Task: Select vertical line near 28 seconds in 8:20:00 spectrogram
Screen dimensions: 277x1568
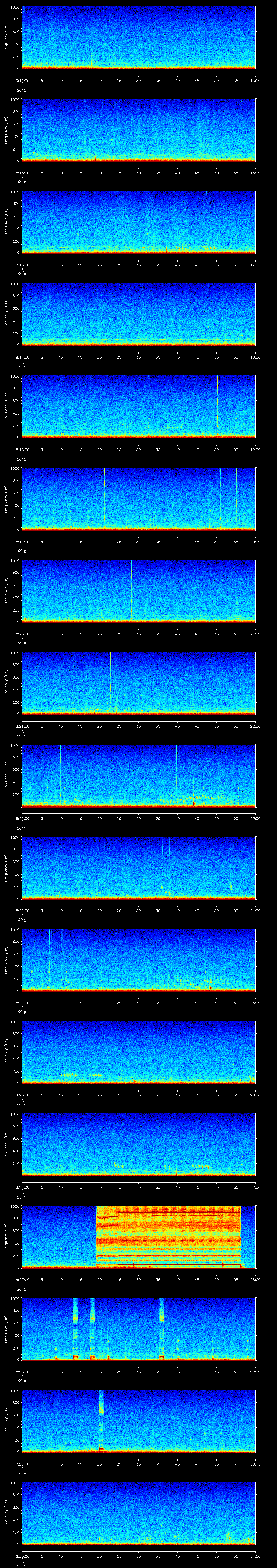Action: tap(131, 590)
